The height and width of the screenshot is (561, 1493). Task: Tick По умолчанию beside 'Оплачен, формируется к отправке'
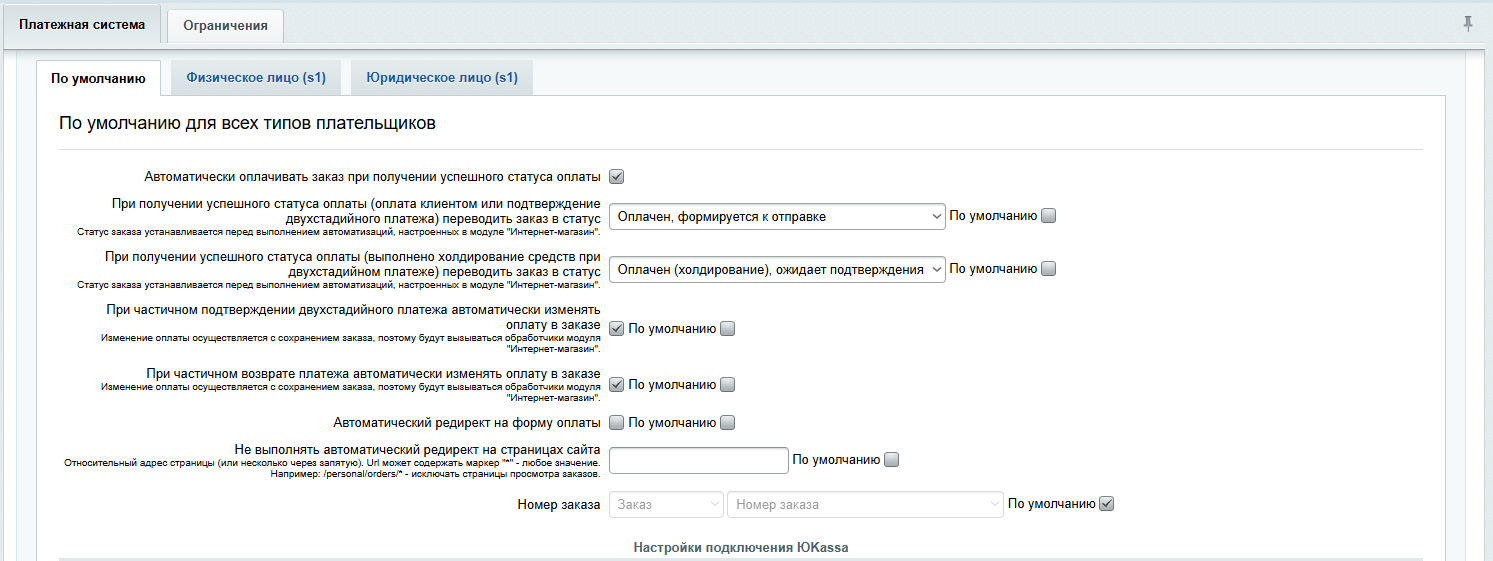click(1048, 216)
